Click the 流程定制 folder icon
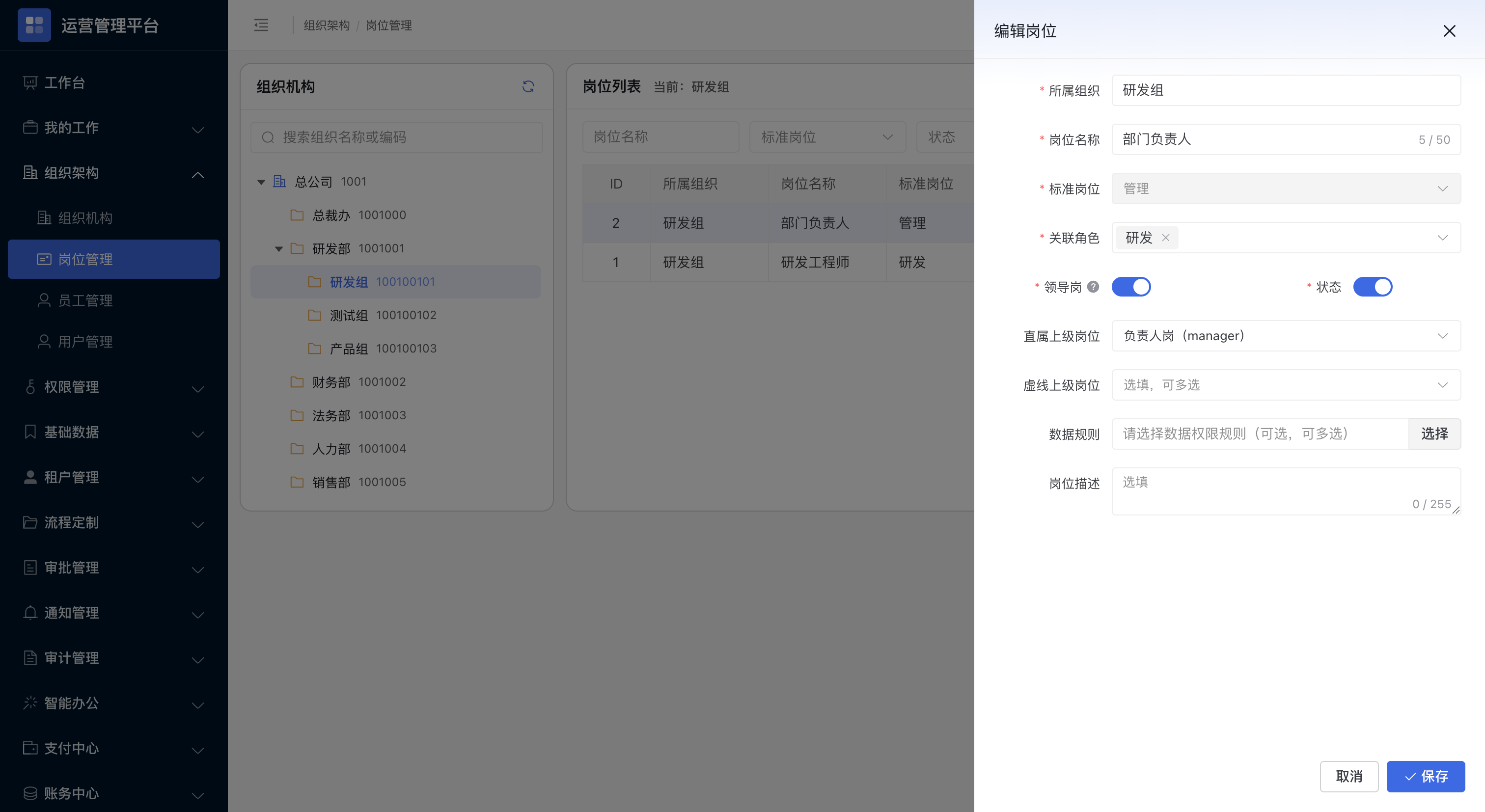This screenshot has height=812, width=1485. point(30,522)
